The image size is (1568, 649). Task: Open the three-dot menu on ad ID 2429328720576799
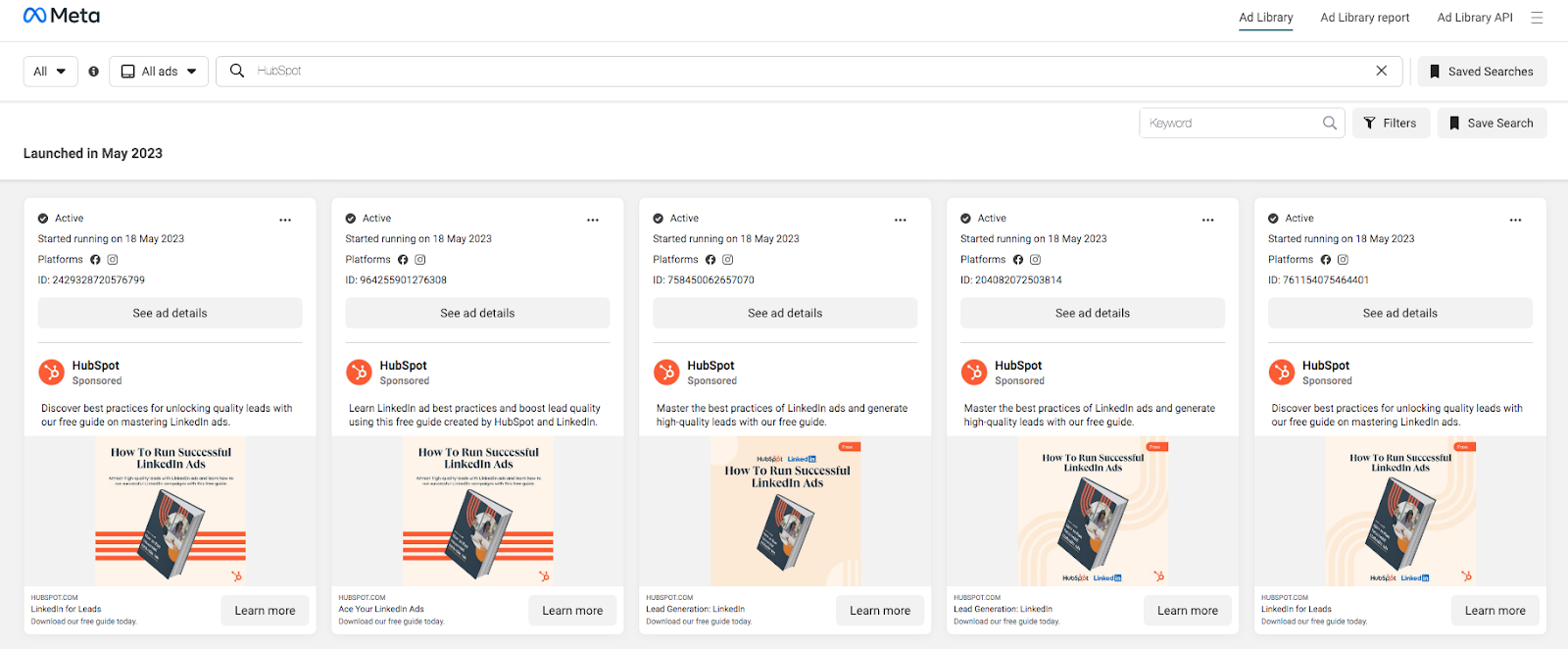(285, 220)
